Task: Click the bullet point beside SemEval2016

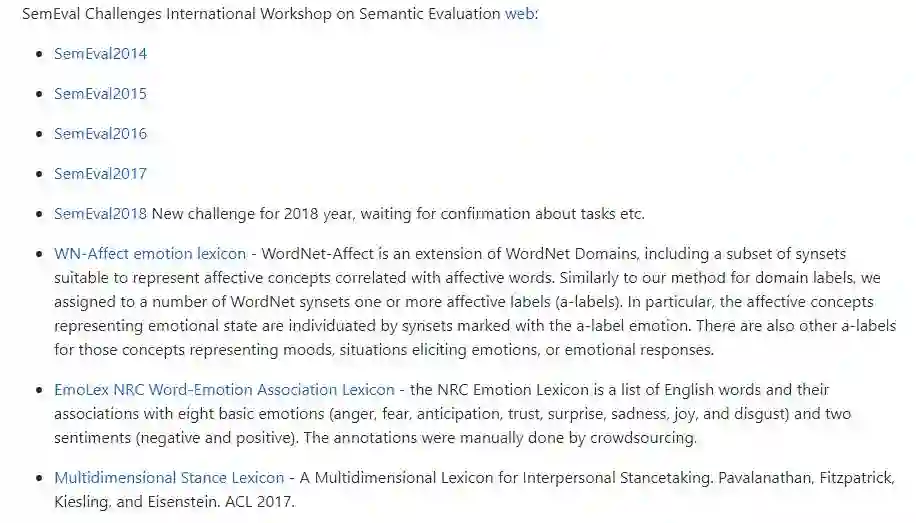Action: [39, 134]
